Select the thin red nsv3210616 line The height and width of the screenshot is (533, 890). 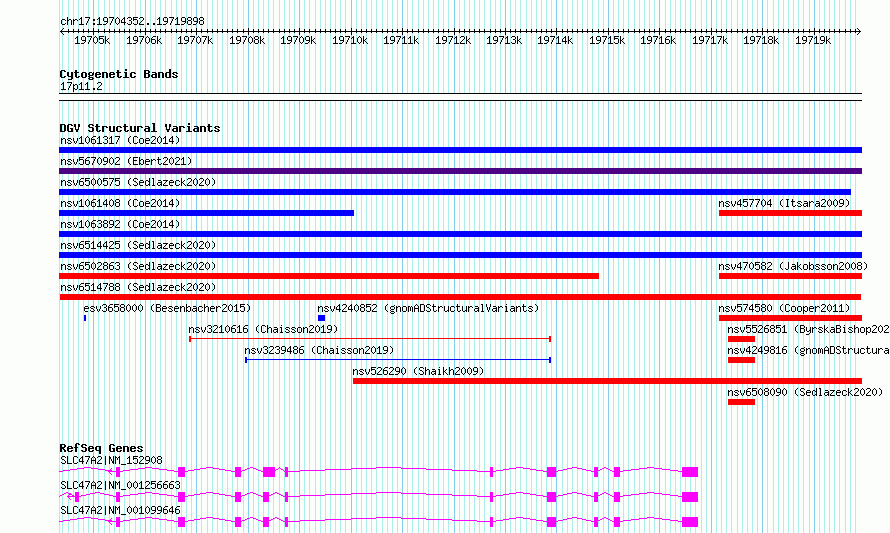coord(370,339)
